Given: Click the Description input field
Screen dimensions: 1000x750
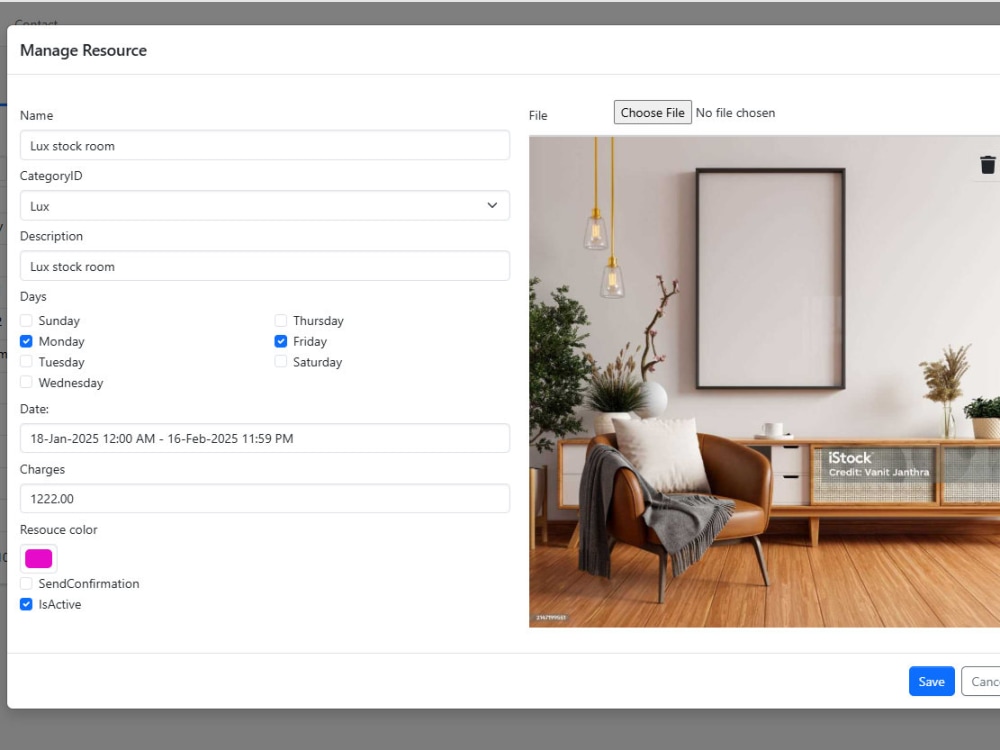Looking at the screenshot, I should [x=265, y=266].
